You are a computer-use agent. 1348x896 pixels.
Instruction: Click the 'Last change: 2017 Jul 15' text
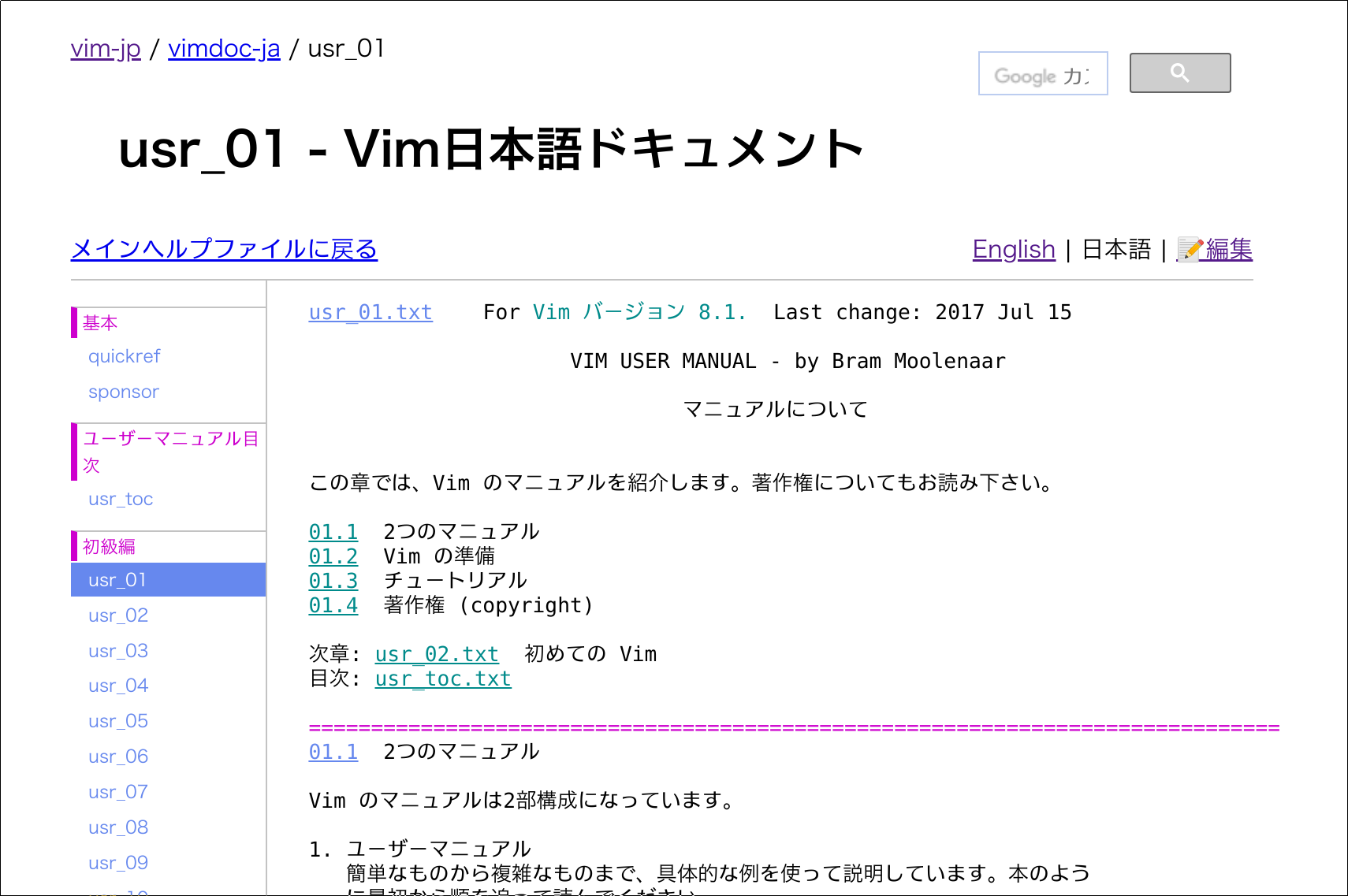click(x=922, y=313)
